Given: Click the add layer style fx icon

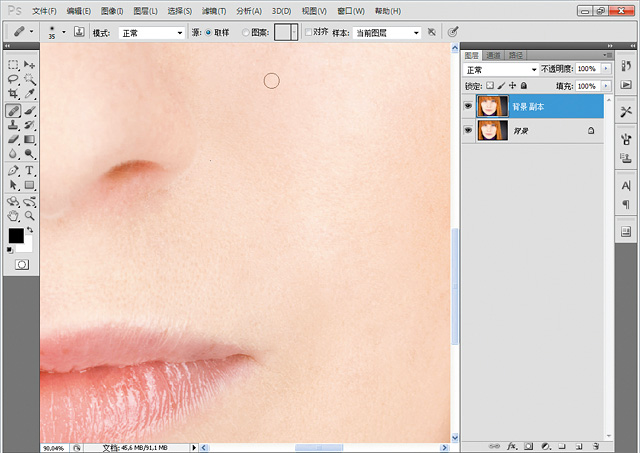Looking at the screenshot, I should (512, 446).
